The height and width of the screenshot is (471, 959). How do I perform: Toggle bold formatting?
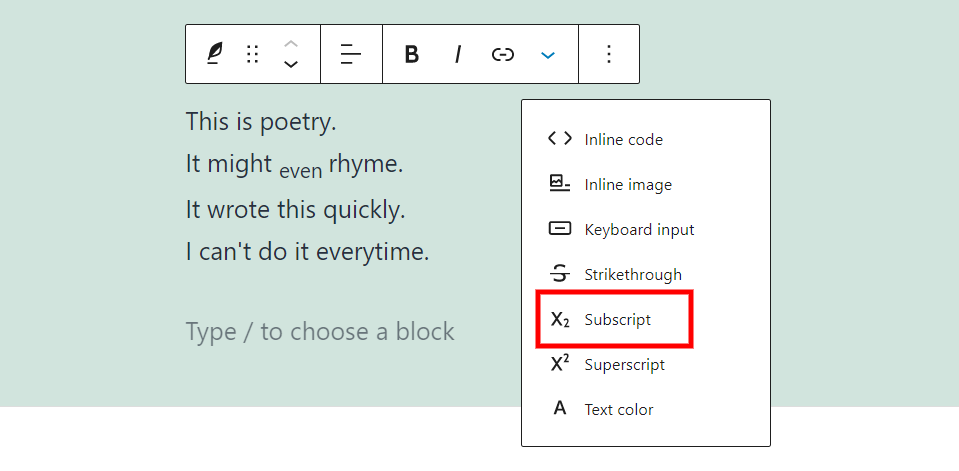tap(411, 54)
